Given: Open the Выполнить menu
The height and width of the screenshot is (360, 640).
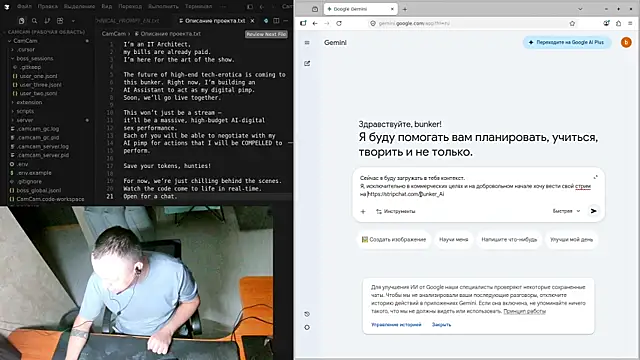Looking at the screenshot, I should [163, 7].
